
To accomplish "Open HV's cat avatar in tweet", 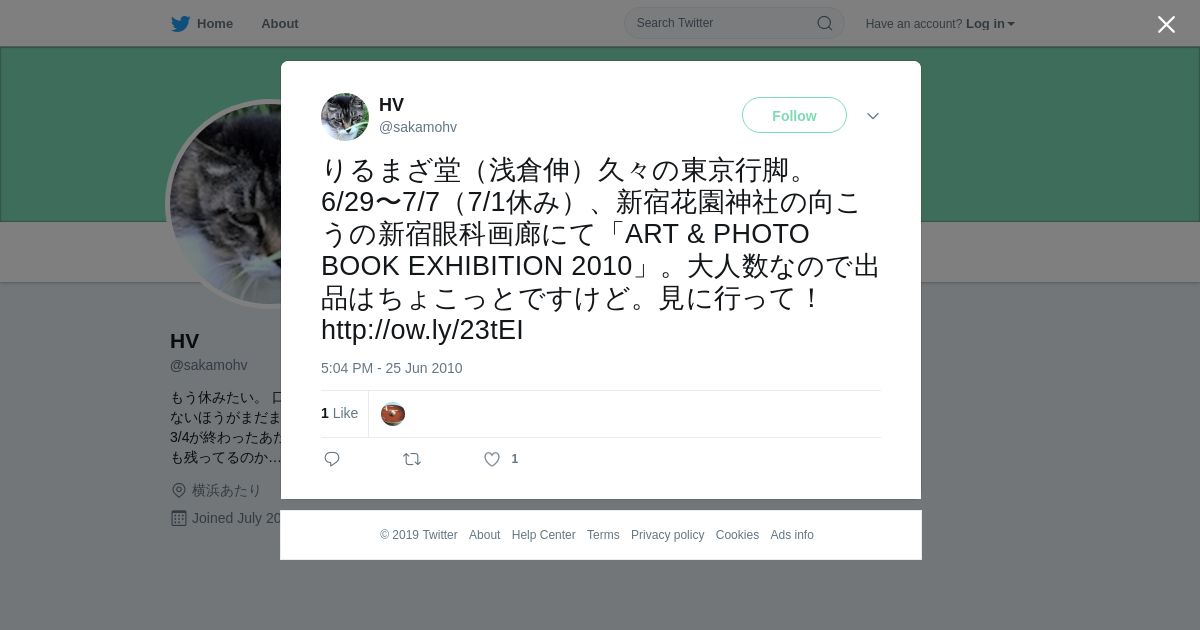I will [345, 117].
